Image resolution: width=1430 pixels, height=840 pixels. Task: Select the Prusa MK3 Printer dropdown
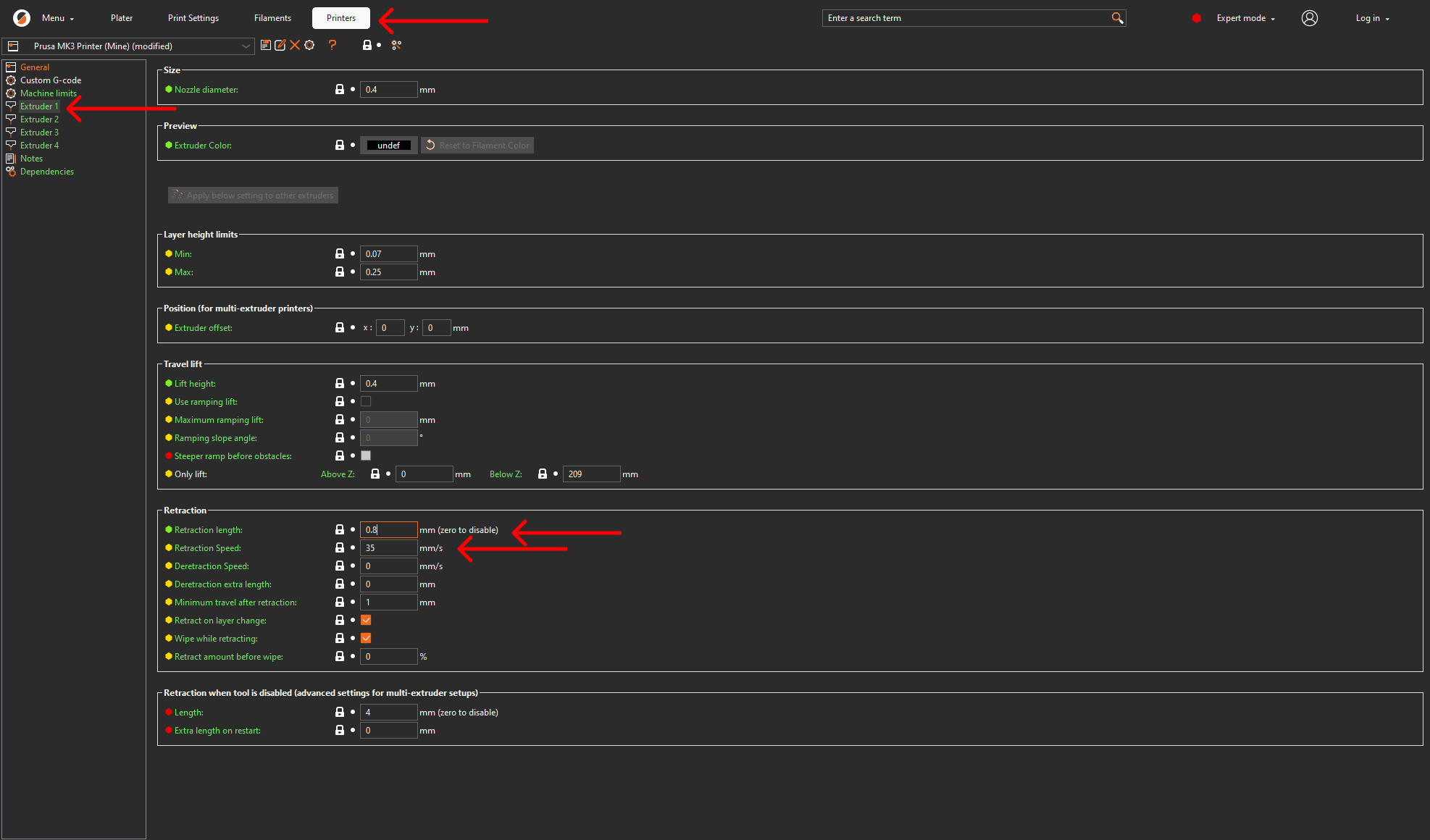pyautogui.click(x=130, y=45)
